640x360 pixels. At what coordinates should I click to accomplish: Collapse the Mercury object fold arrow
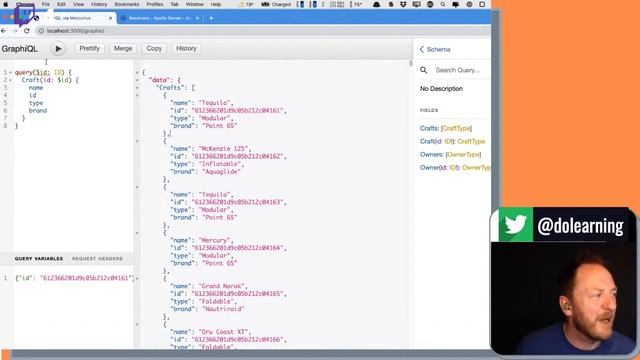pyautogui.click(x=137, y=233)
